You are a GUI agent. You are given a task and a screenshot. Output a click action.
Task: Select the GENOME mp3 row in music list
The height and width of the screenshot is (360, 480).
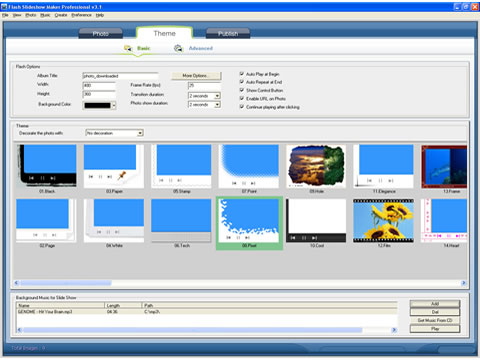[x=207, y=312]
